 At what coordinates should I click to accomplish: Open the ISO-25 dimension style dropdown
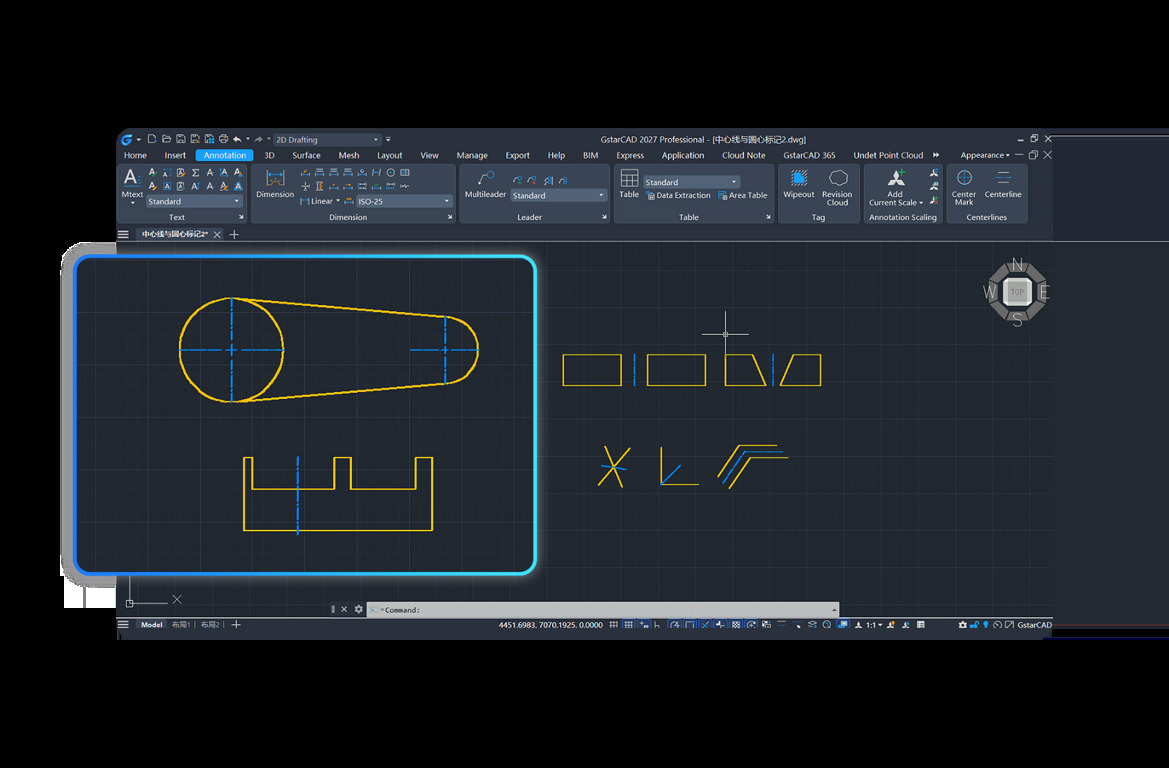pyautogui.click(x=403, y=201)
